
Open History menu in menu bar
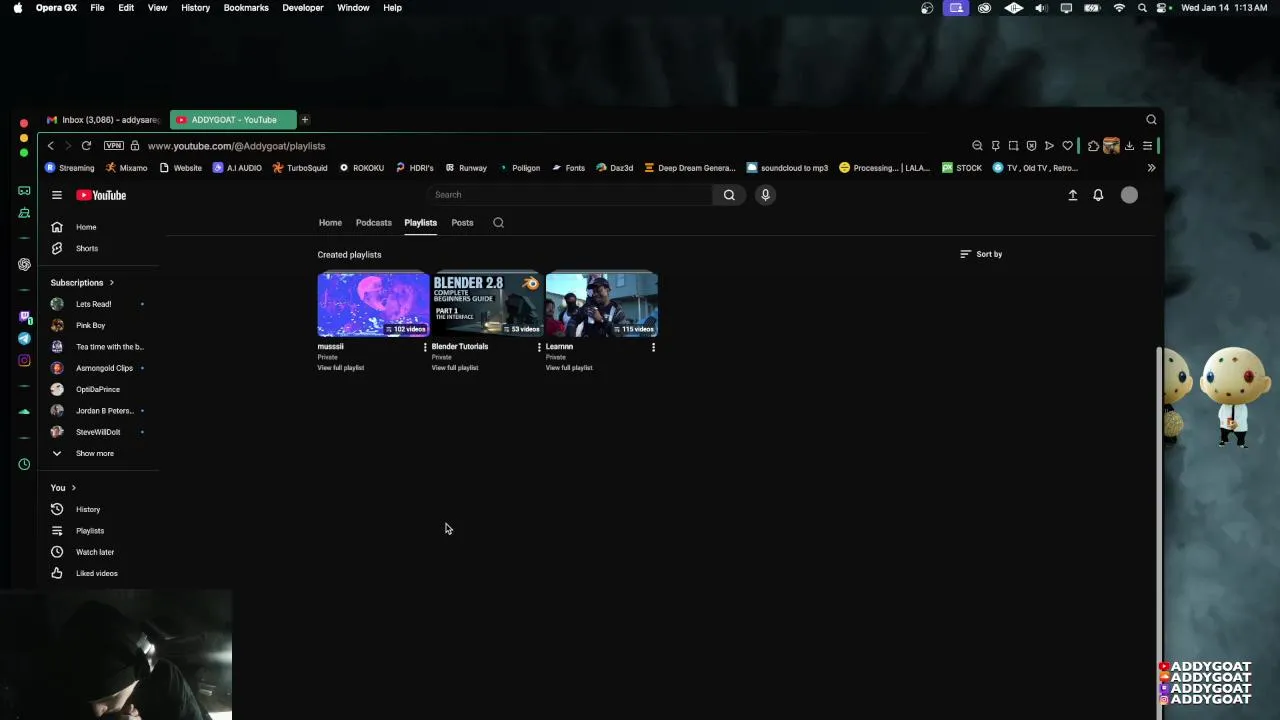[195, 8]
